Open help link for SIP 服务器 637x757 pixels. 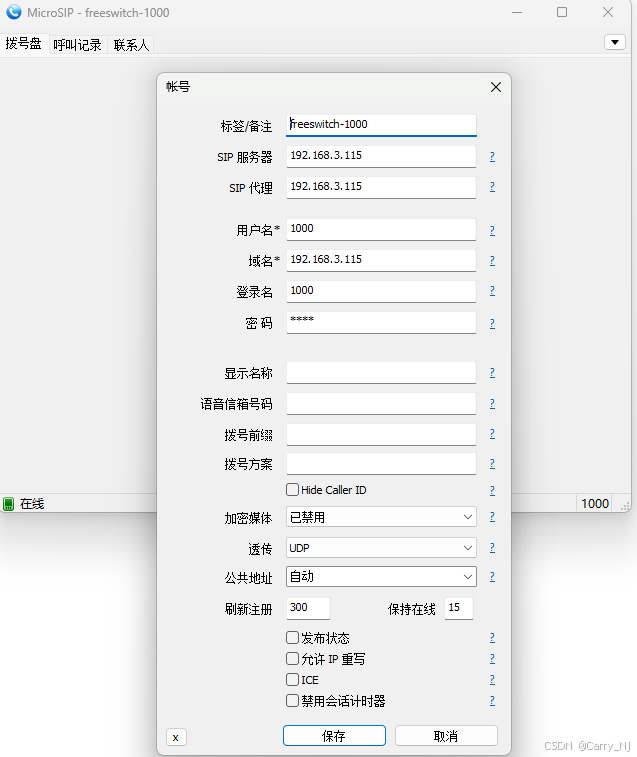click(492, 156)
